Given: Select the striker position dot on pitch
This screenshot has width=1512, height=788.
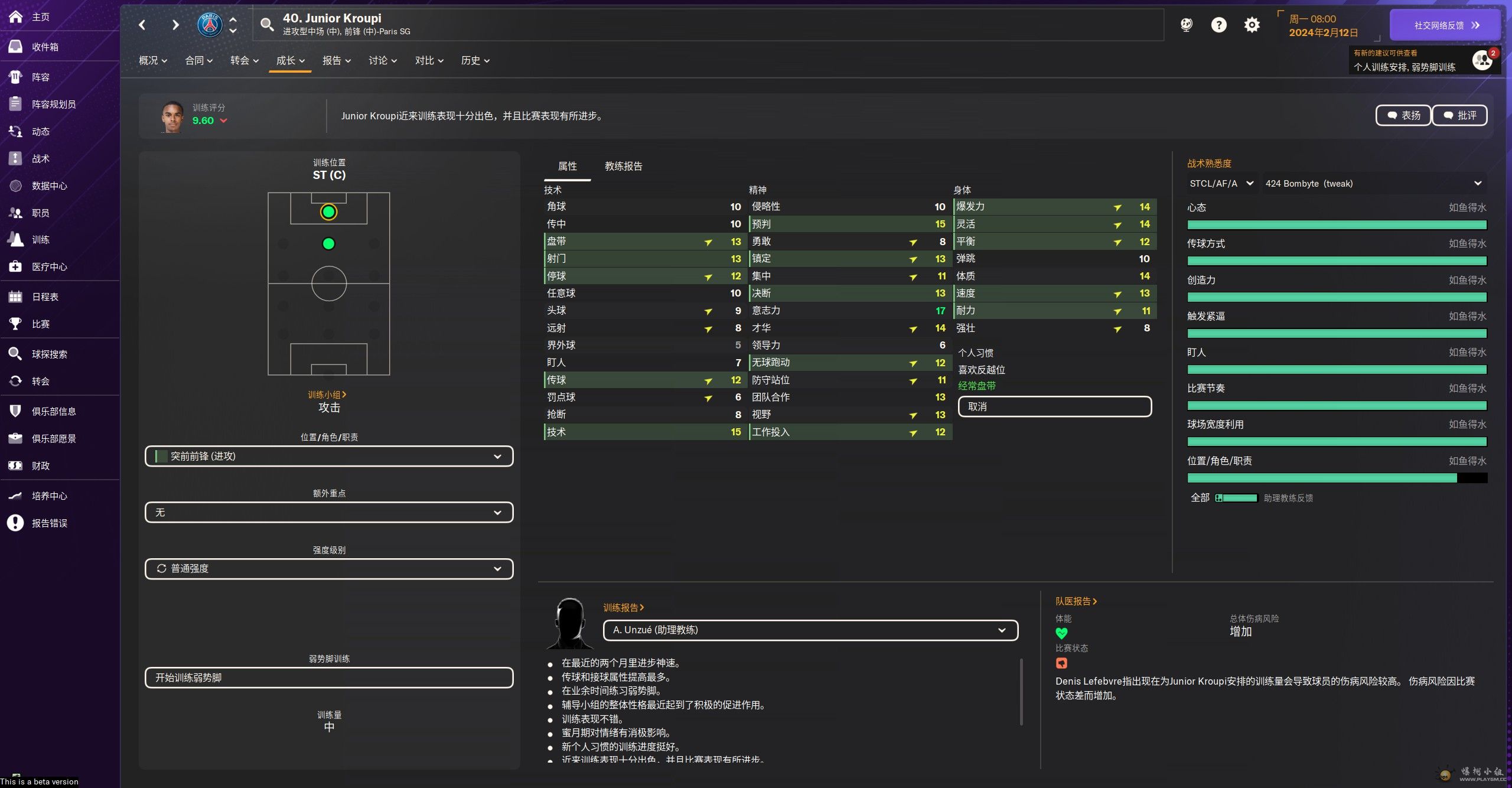Looking at the screenshot, I should pyautogui.click(x=329, y=212).
